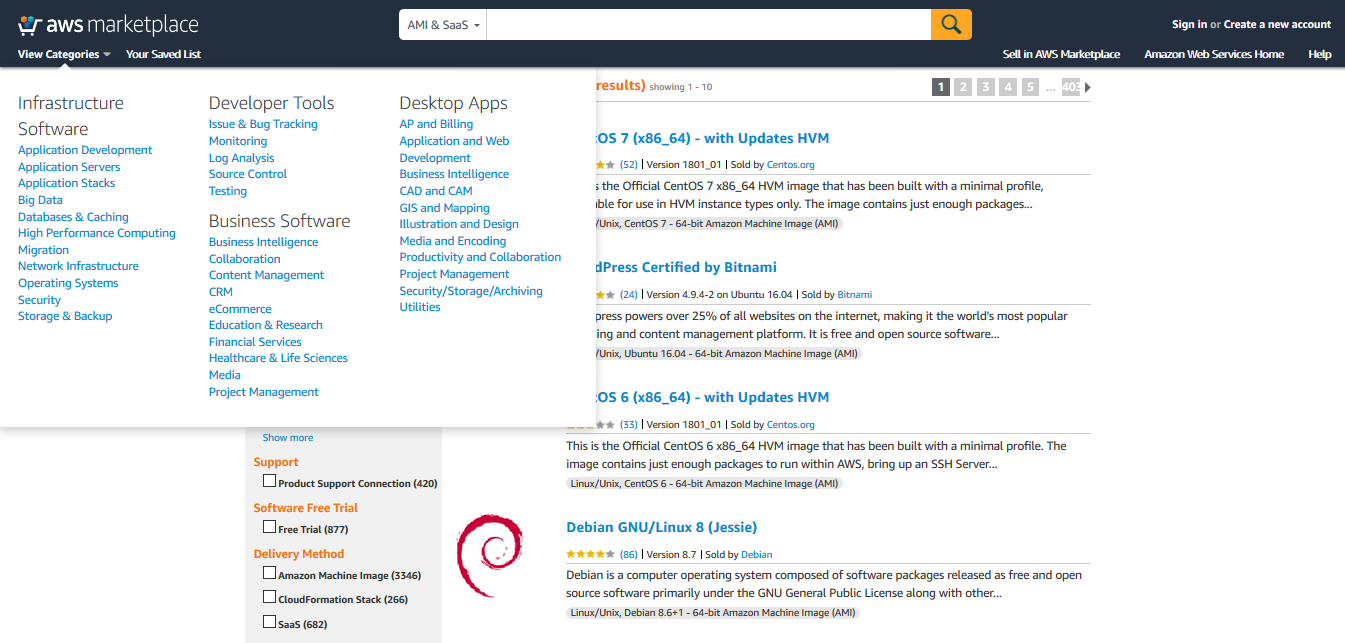
Task: Select Media under Business Software
Action: click(x=225, y=375)
